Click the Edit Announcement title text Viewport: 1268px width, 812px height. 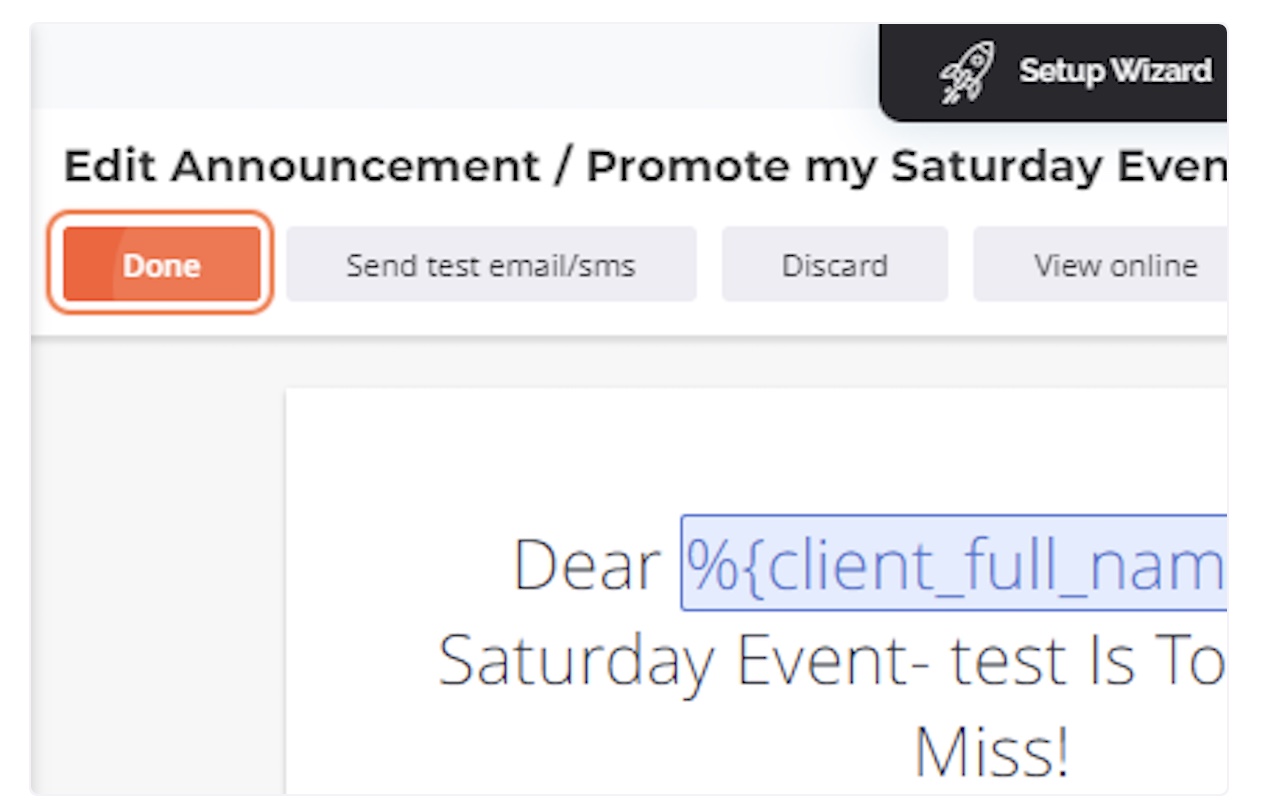301,166
